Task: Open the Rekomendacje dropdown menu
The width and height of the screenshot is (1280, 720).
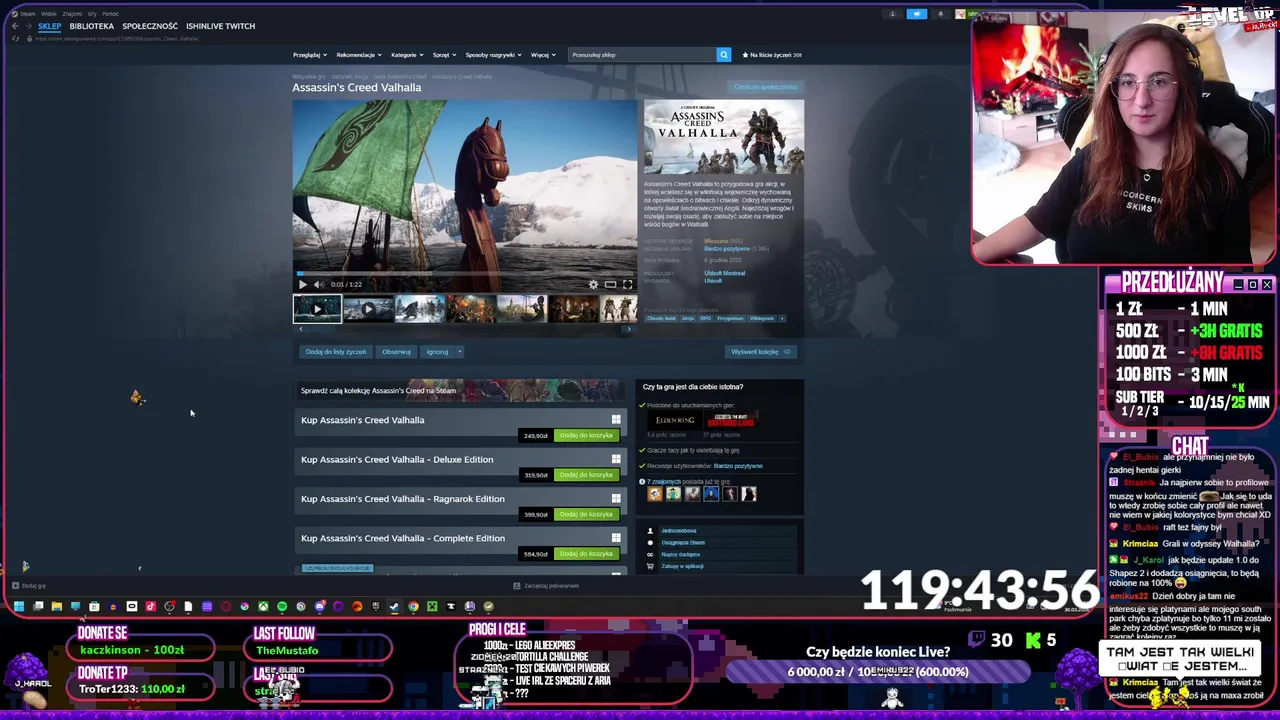Action: (358, 55)
